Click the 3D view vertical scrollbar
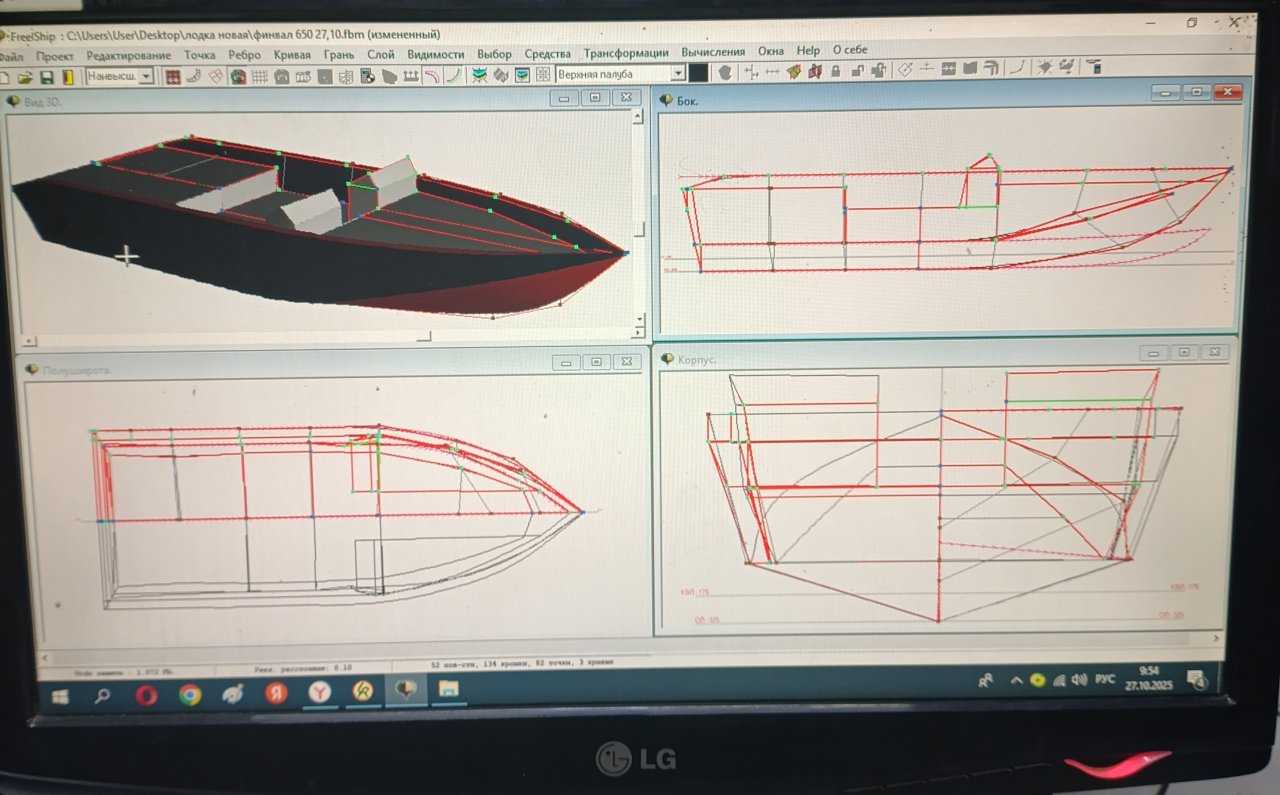 pos(638,220)
